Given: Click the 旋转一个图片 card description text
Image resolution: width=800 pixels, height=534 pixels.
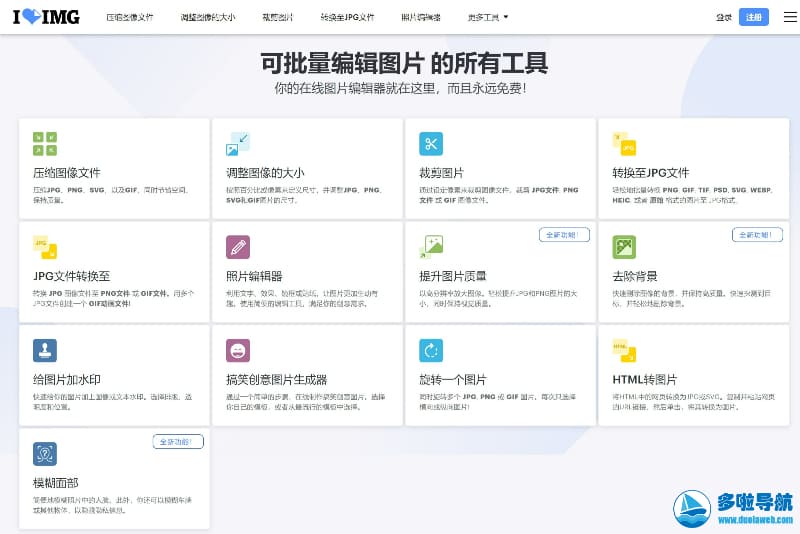Looking at the screenshot, I should (x=497, y=402).
